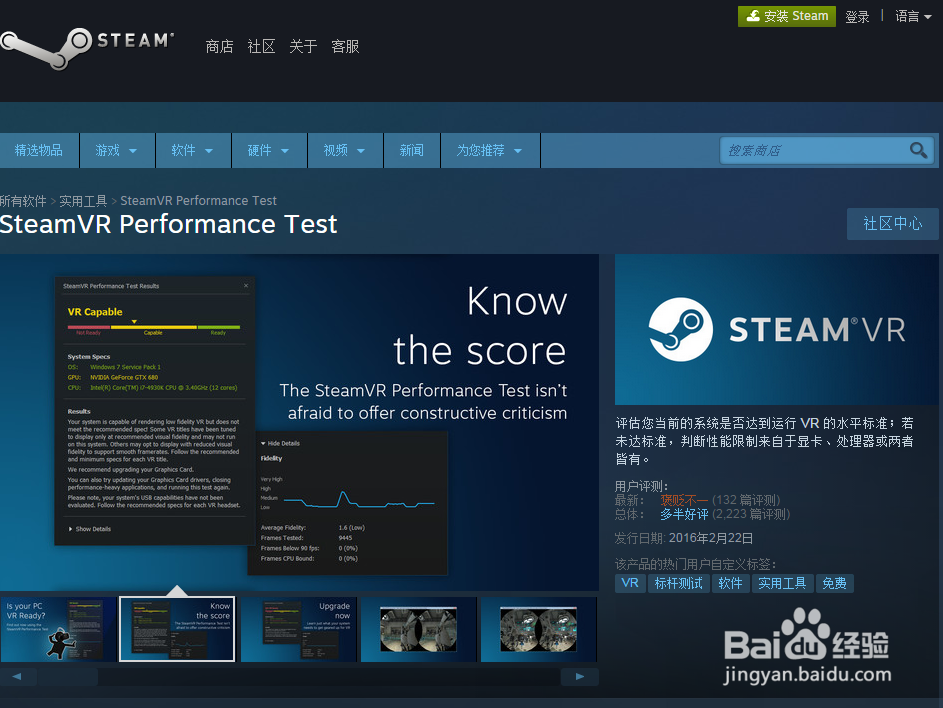Open 关于 about in top menu
The image size is (943, 708).
point(303,46)
